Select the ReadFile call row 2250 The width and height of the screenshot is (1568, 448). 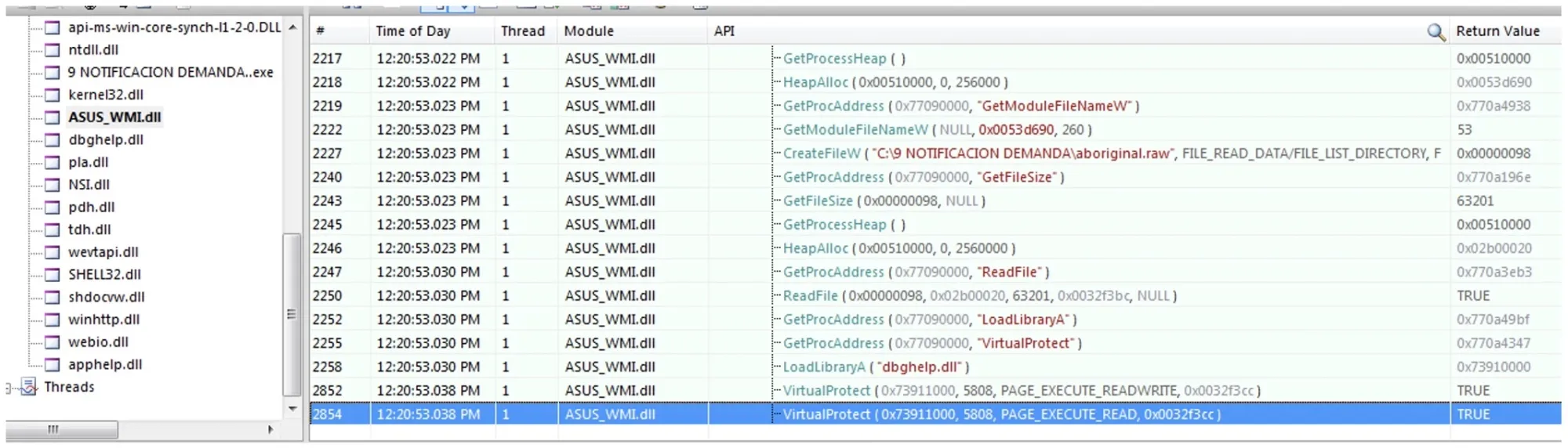(x=935, y=295)
